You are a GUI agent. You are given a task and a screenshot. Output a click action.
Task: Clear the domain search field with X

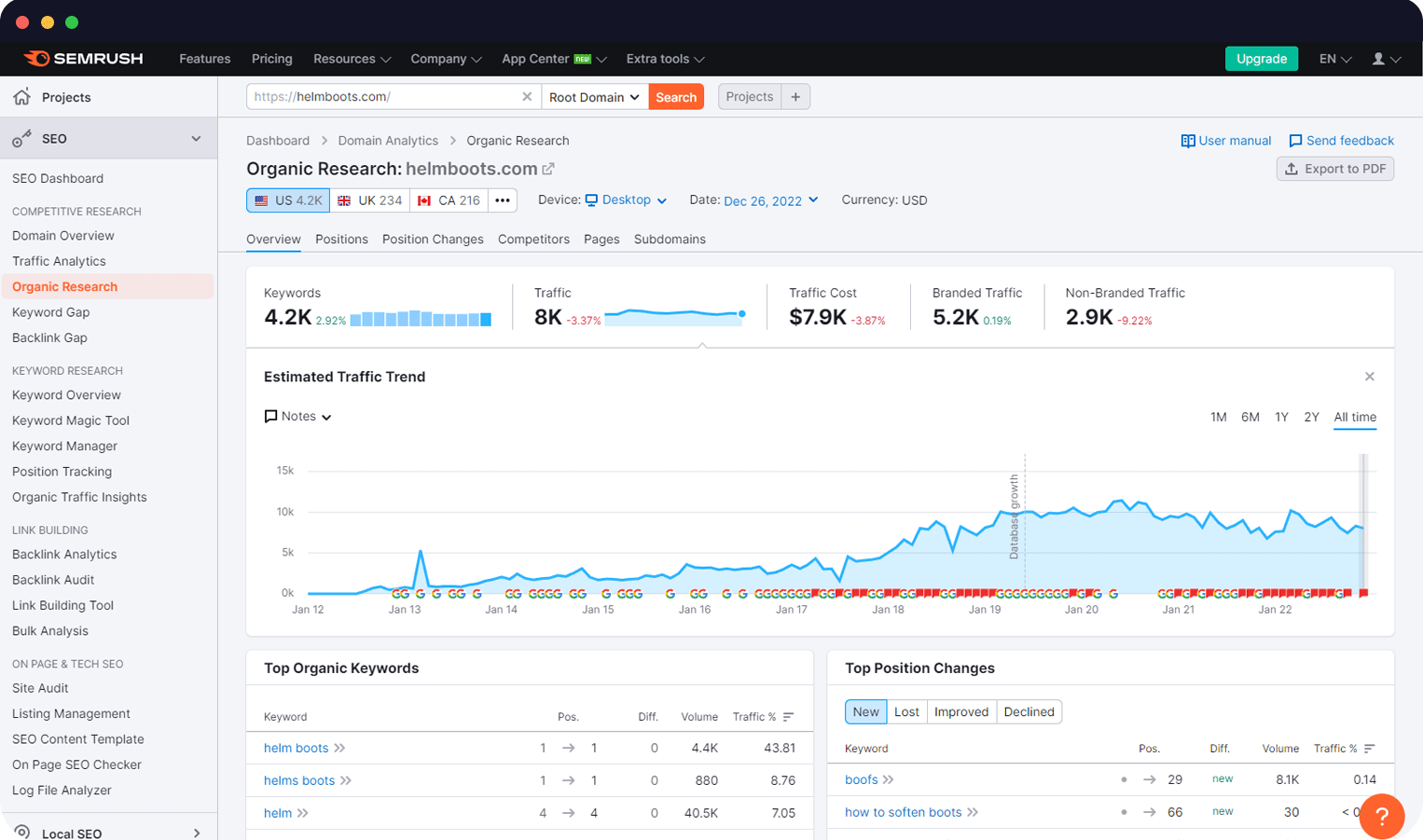[x=527, y=97]
